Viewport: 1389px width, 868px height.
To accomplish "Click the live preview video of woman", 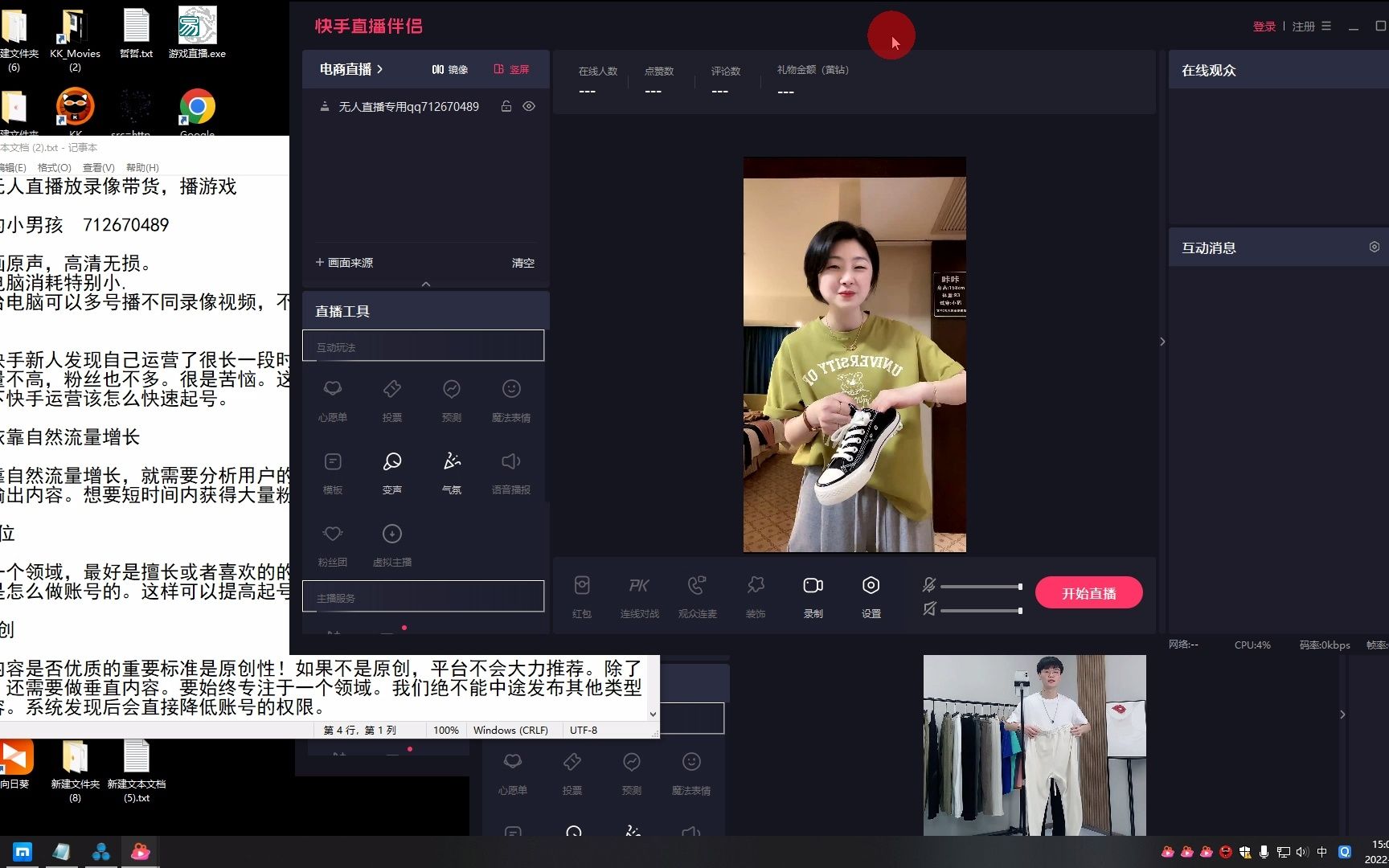I will point(854,354).
